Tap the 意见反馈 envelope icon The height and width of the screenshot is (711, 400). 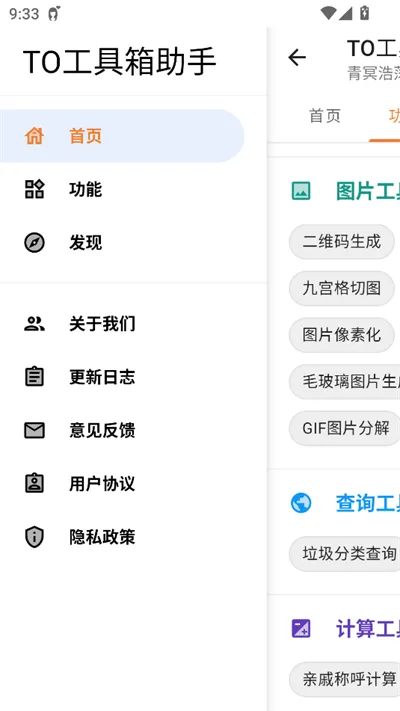click(34, 430)
